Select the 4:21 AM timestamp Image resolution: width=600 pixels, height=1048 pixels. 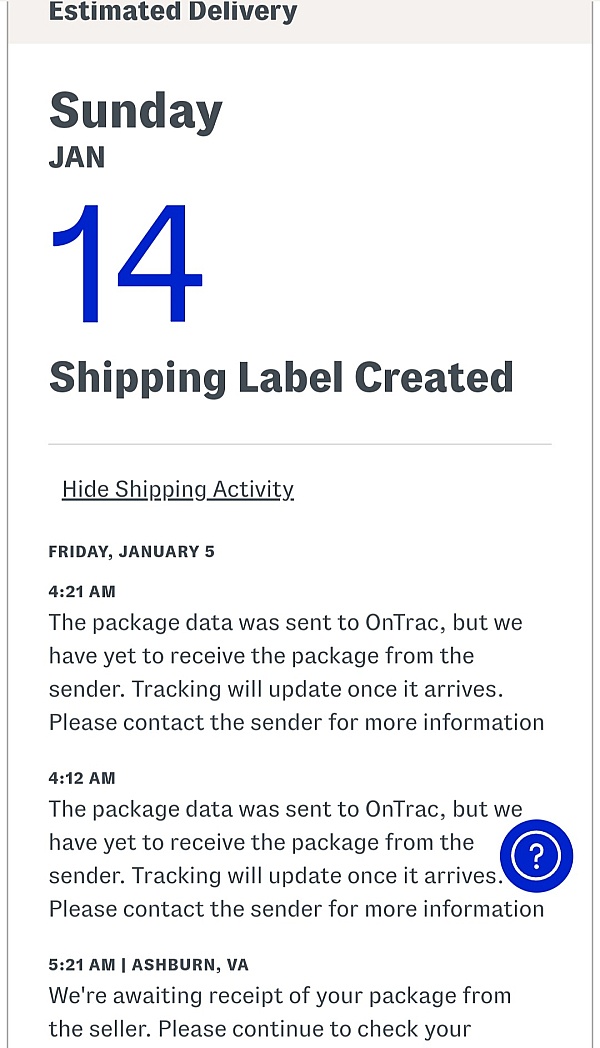[82, 592]
